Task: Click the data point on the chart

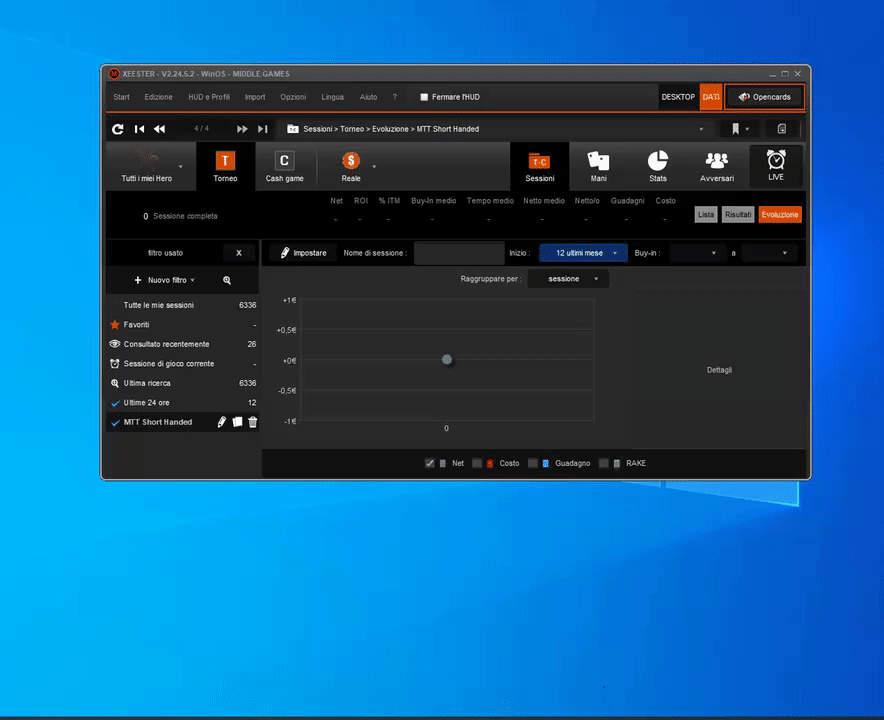Action: pos(447,359)
